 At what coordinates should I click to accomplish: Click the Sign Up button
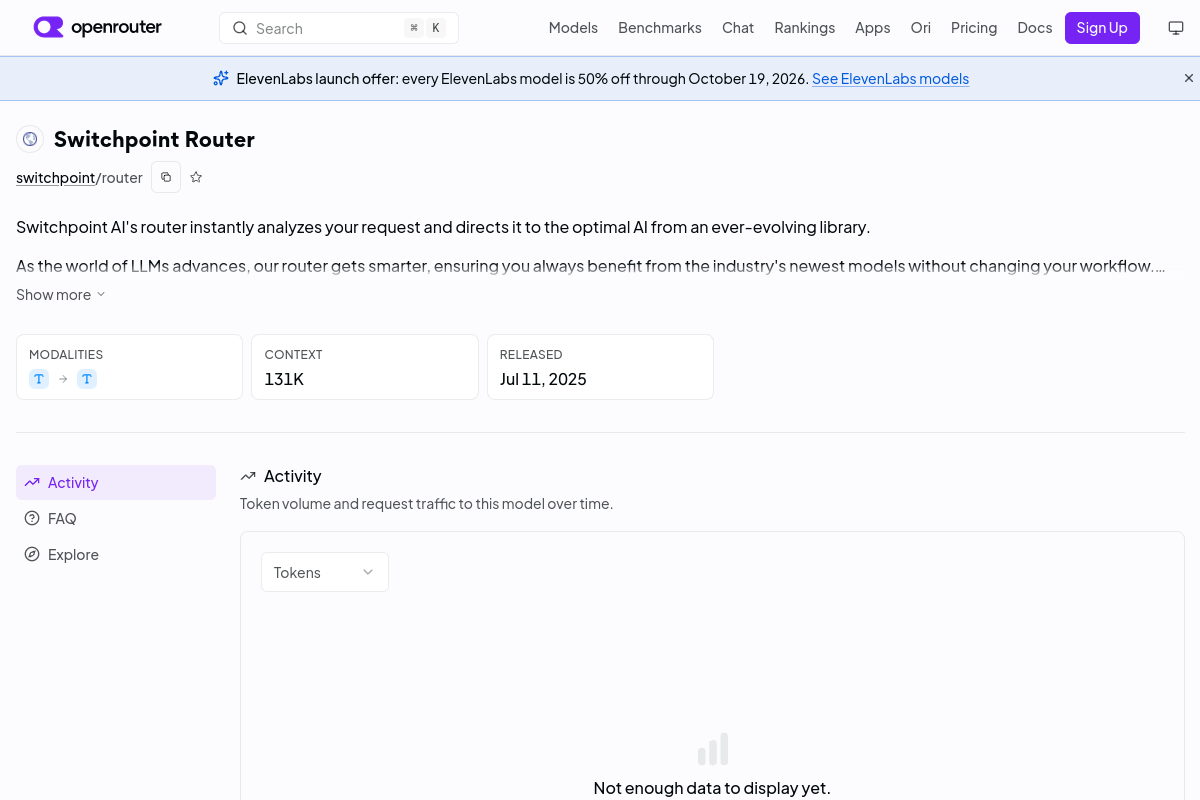pos(1102,28)
